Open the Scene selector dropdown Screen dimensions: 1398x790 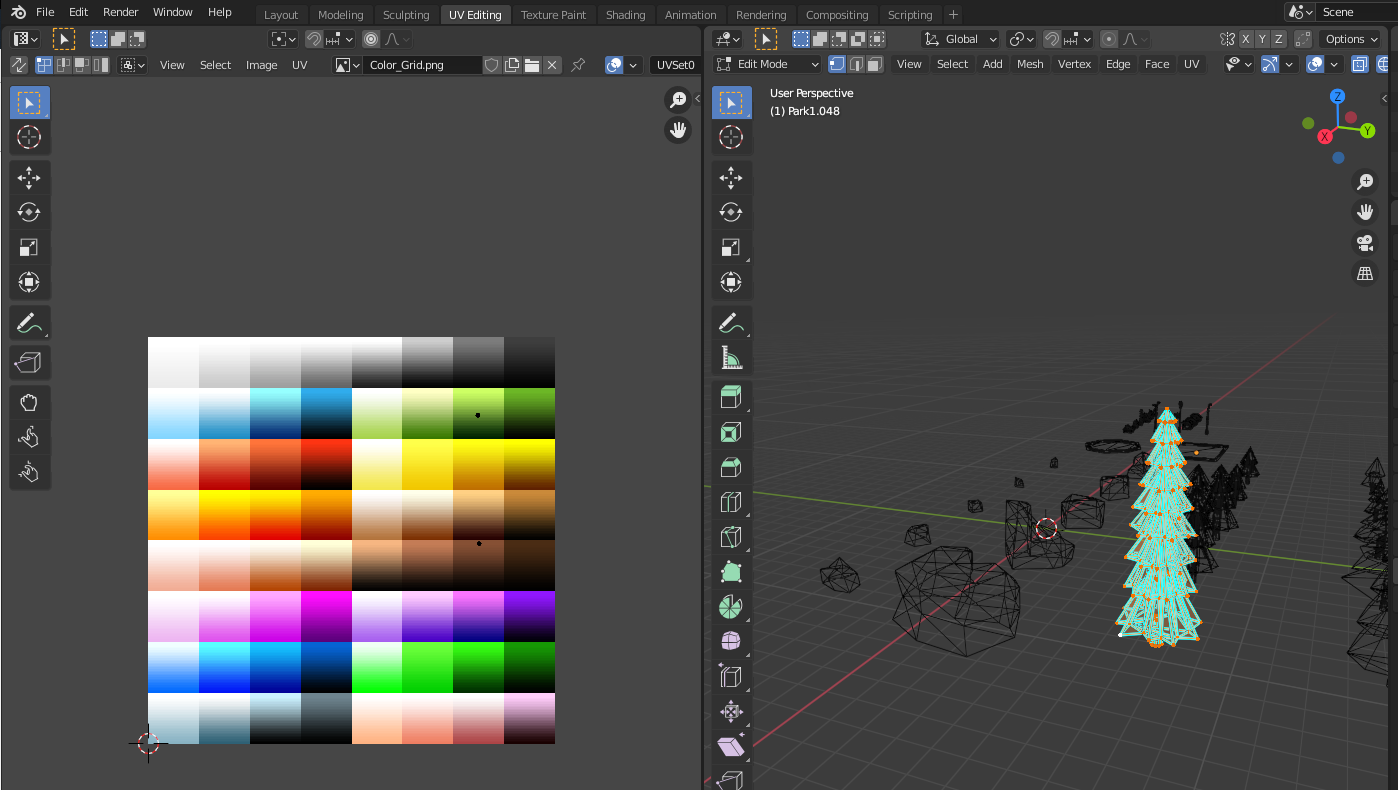tap(1301, 12)
